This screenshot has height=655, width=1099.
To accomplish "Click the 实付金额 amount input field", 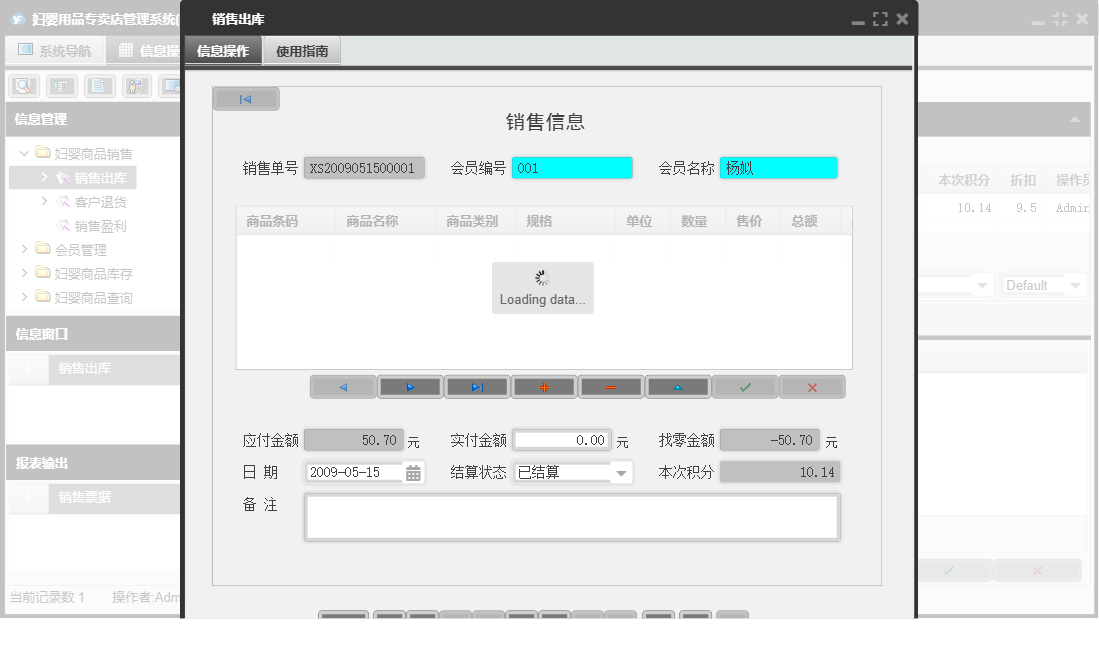I will coord(561,440).
